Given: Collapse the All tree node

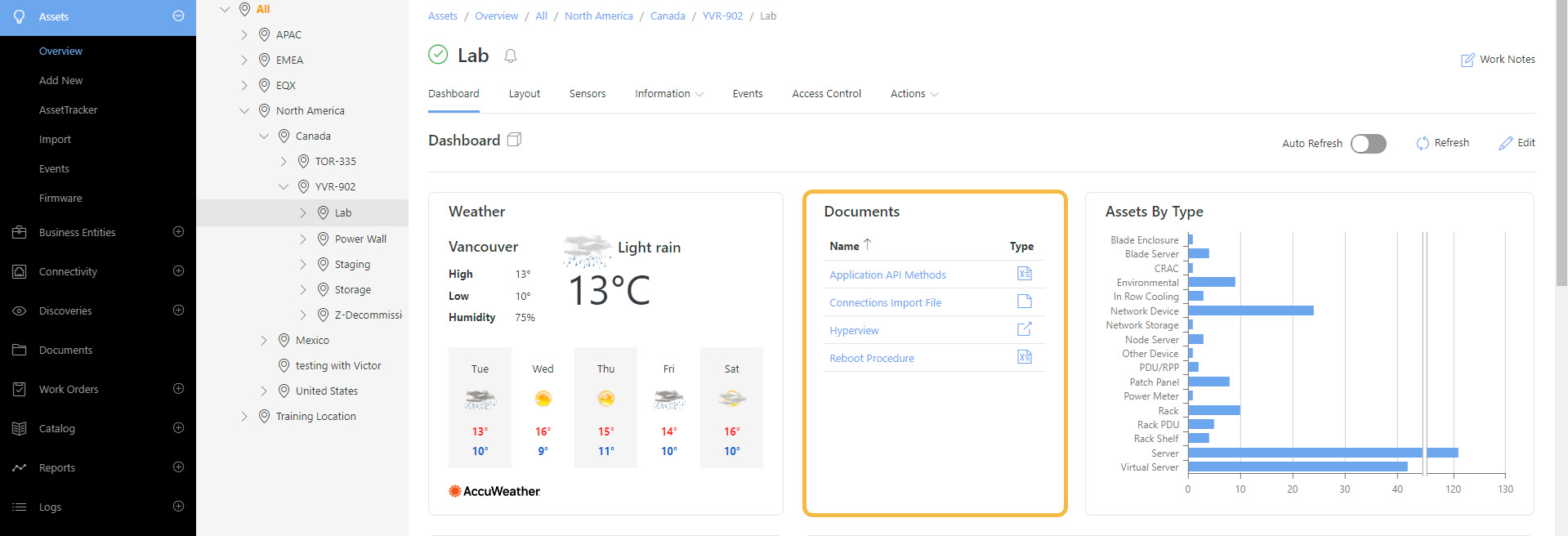Looking at the screenshot, I should 225,10.
